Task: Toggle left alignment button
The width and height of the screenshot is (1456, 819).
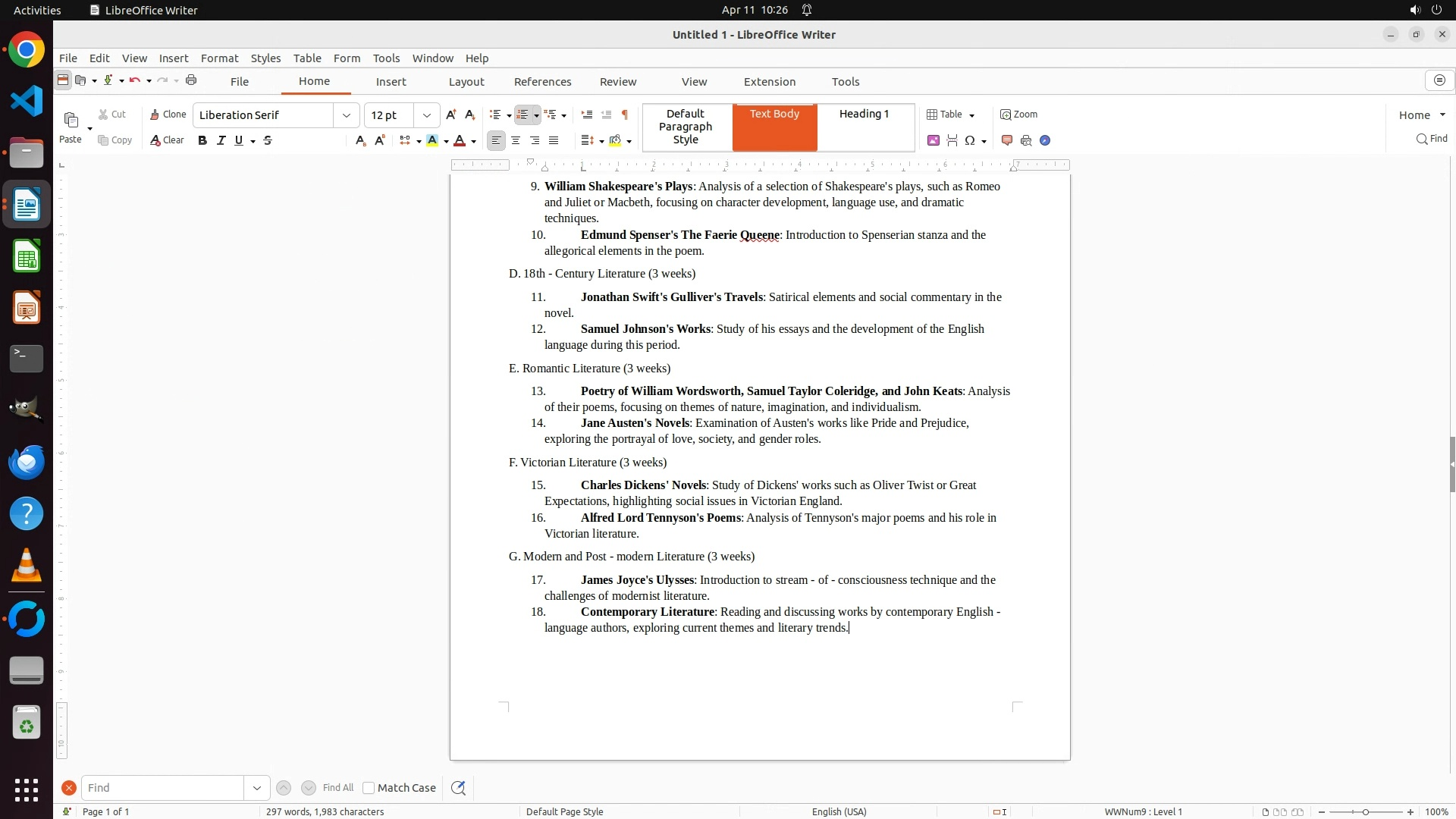Action: click(496, 140)
